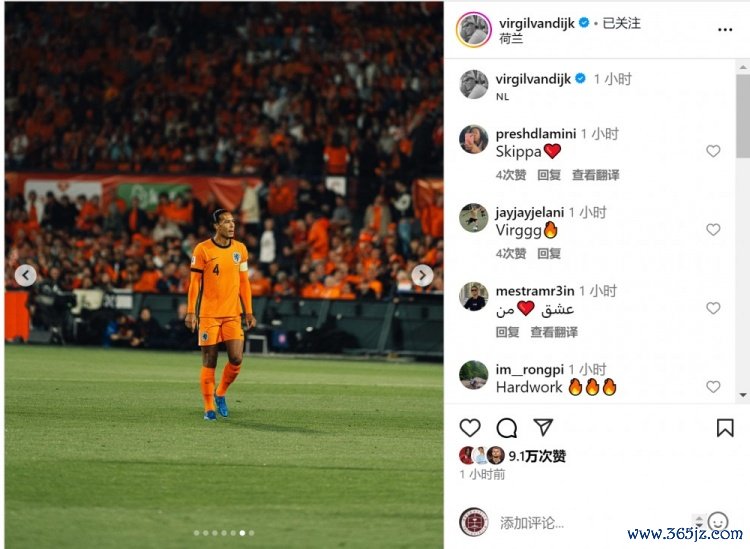
Task: Click scroll up arrow in comments
Action: tap(743, 67)
